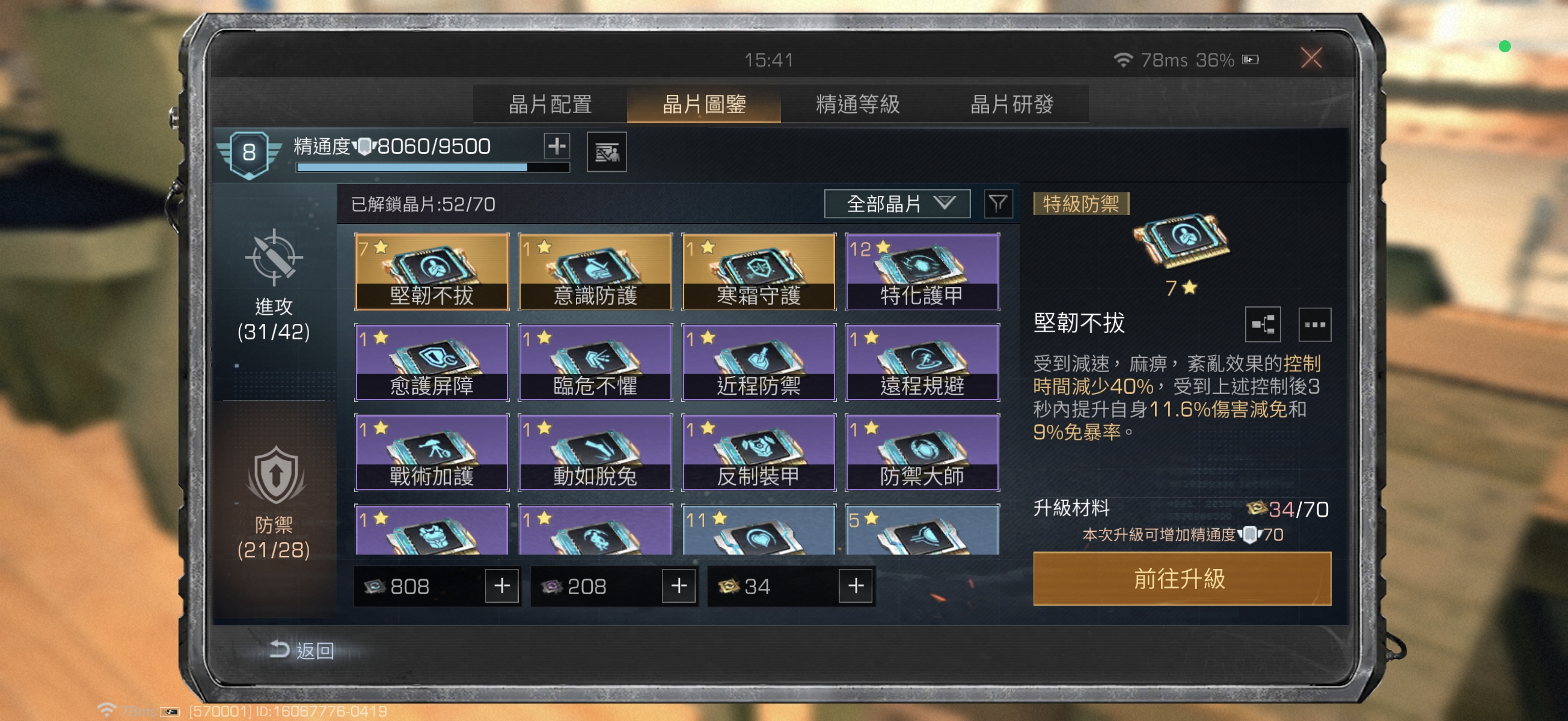This screenshot has width=1568, height=721.
Task: Add more 34 gold chip material
Action: [x=856, y=586]
